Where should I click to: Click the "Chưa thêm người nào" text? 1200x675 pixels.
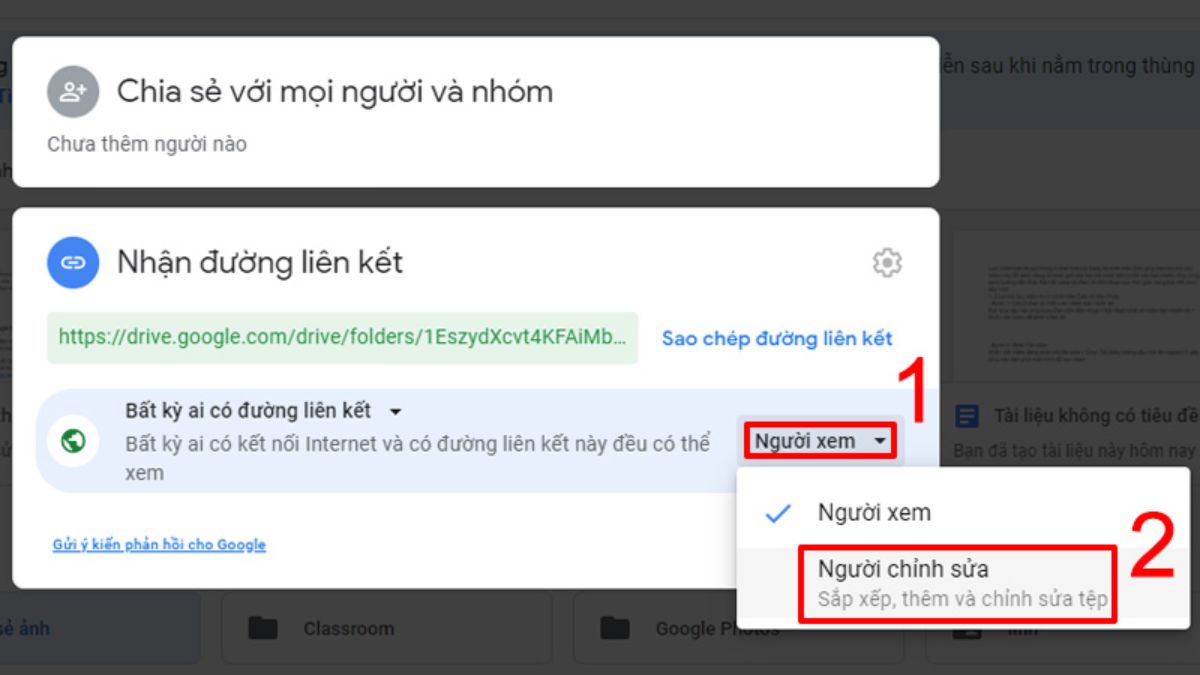pyautogui.click(x=147, y=144)
